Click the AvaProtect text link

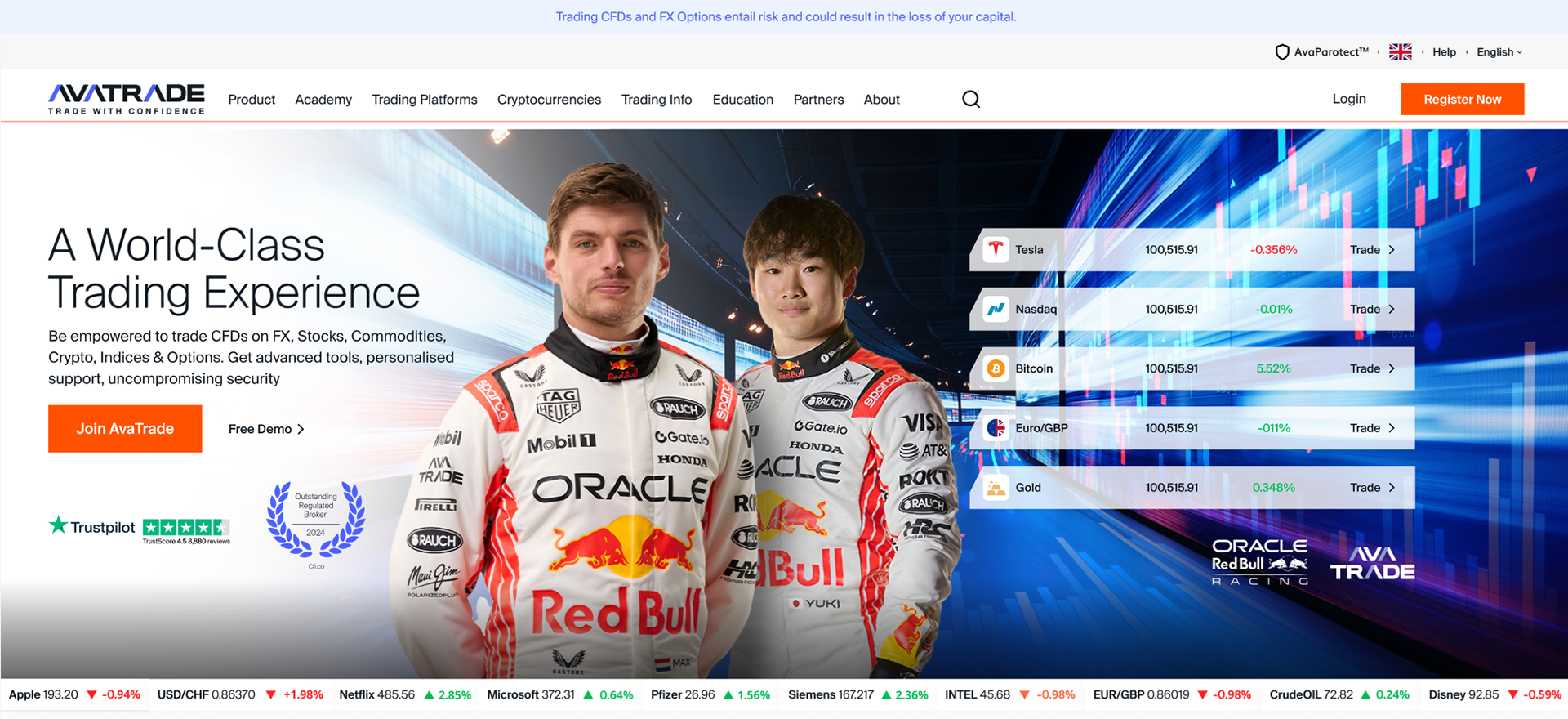[1331, 51]
